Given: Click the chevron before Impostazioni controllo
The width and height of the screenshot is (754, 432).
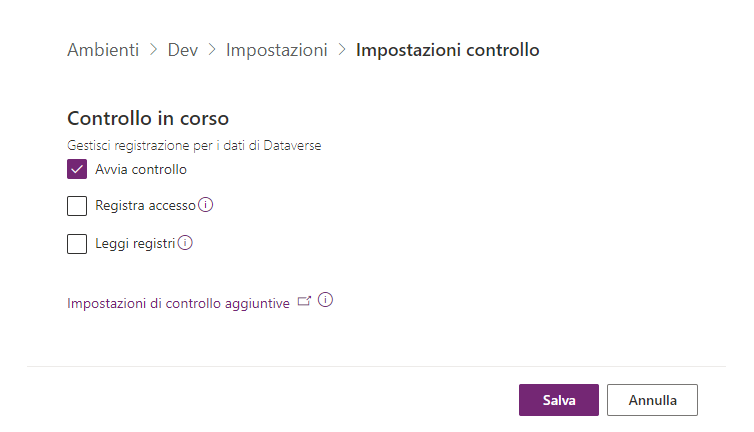Looking at the screenshot, I should (x=342, y=50).
